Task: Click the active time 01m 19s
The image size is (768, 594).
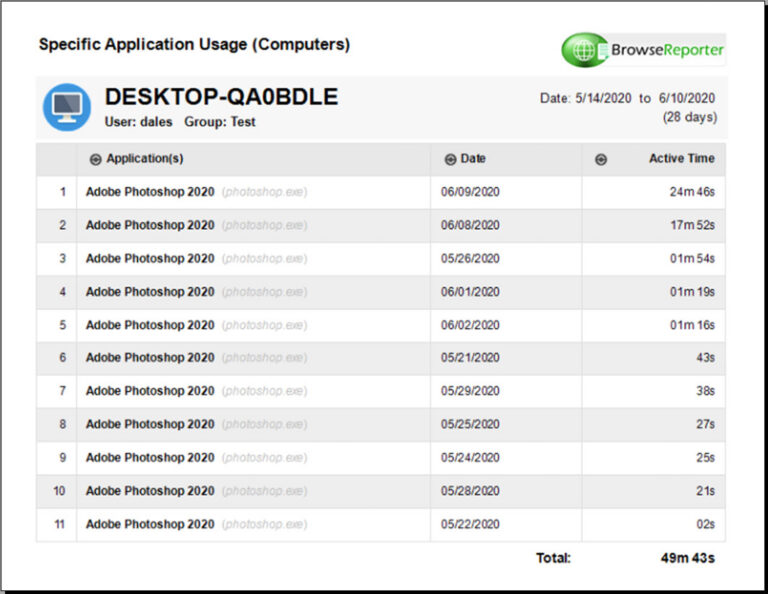Action: pyautogui.click(x=692, y=292)
